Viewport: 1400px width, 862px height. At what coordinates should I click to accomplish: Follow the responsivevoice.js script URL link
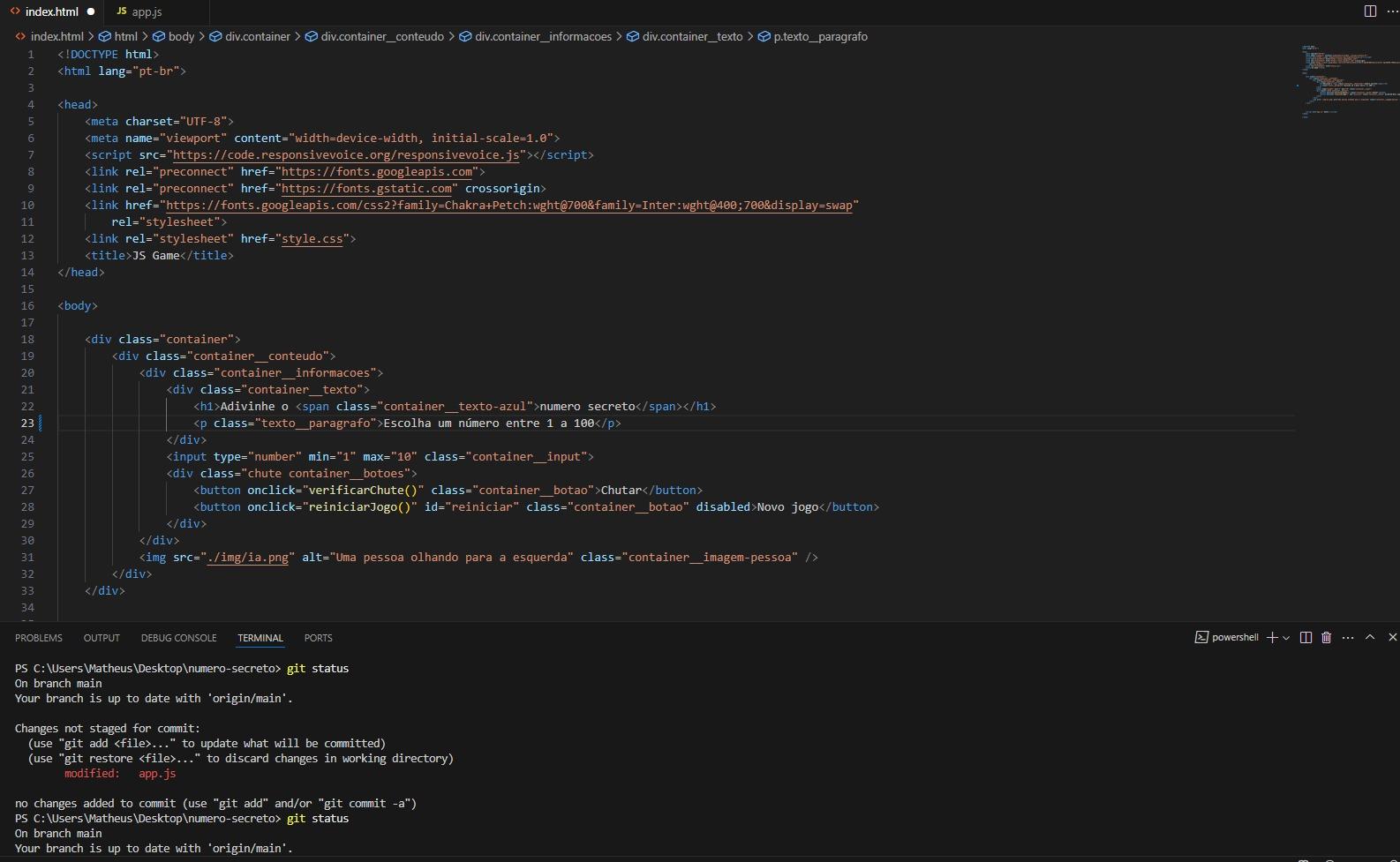point(346,154)
